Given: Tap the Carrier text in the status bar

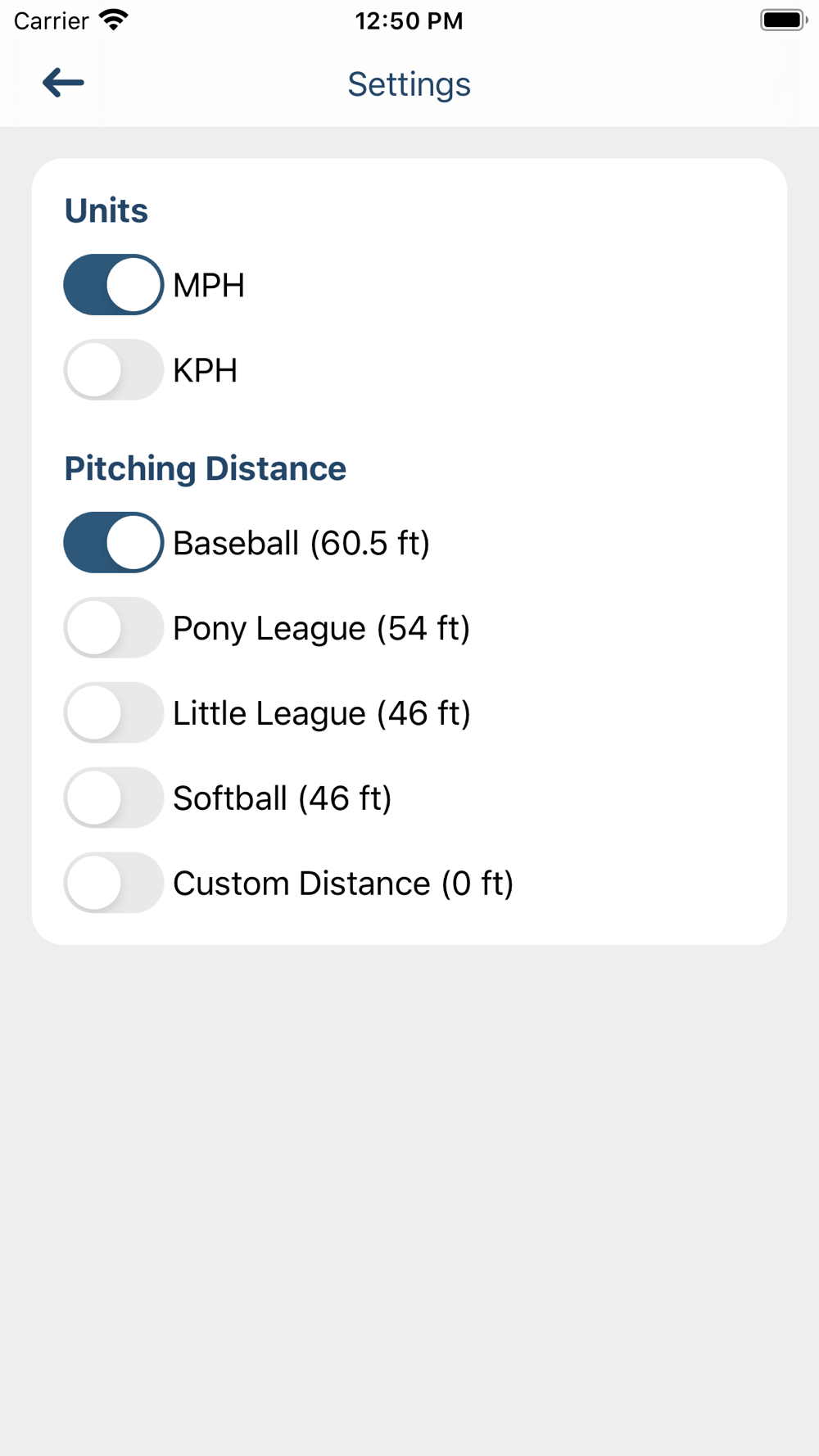Looking at the screenshot, I should click(x=51, y=20).
